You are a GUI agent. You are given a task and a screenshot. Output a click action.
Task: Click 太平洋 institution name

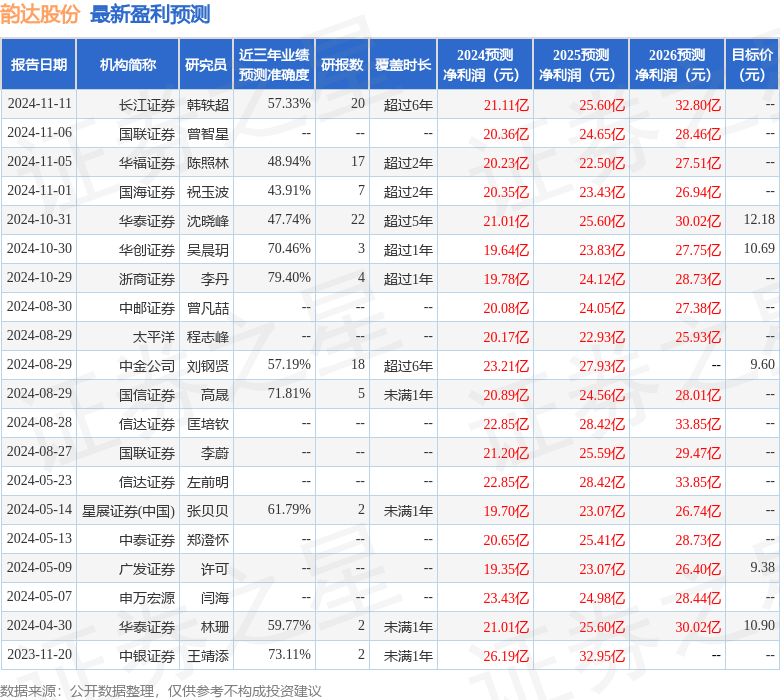[154, 337]
